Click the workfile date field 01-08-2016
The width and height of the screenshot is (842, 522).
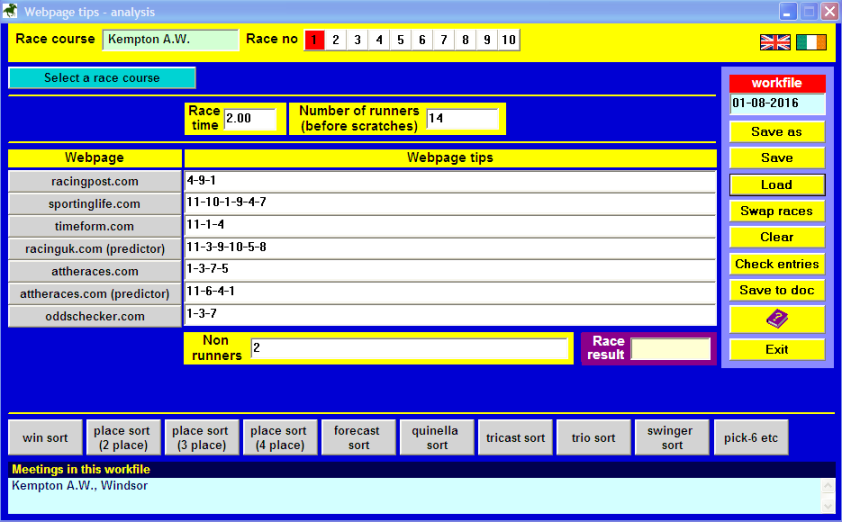tap(778, 104)
